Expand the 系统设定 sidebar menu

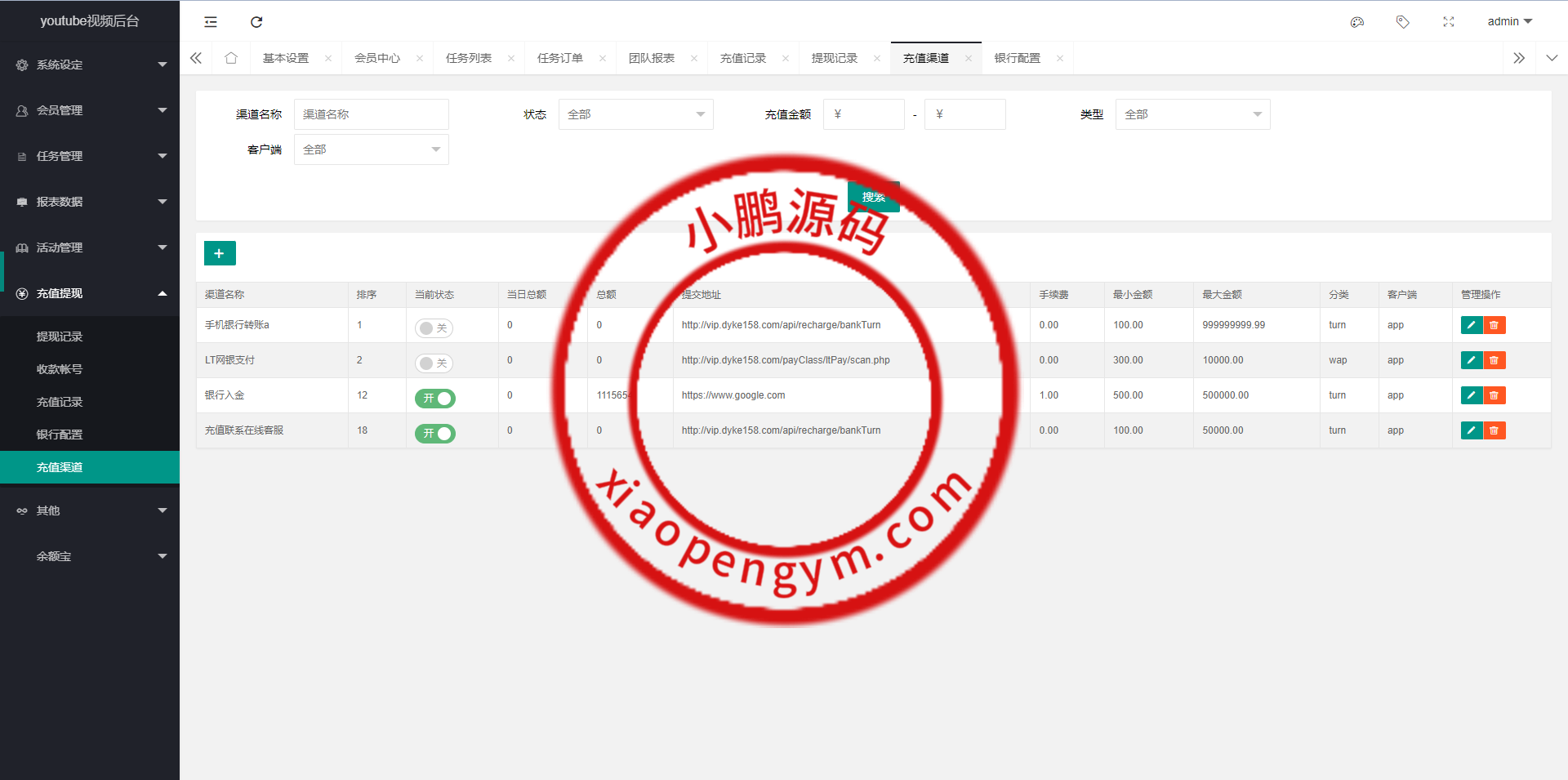[x=90, y=65]
